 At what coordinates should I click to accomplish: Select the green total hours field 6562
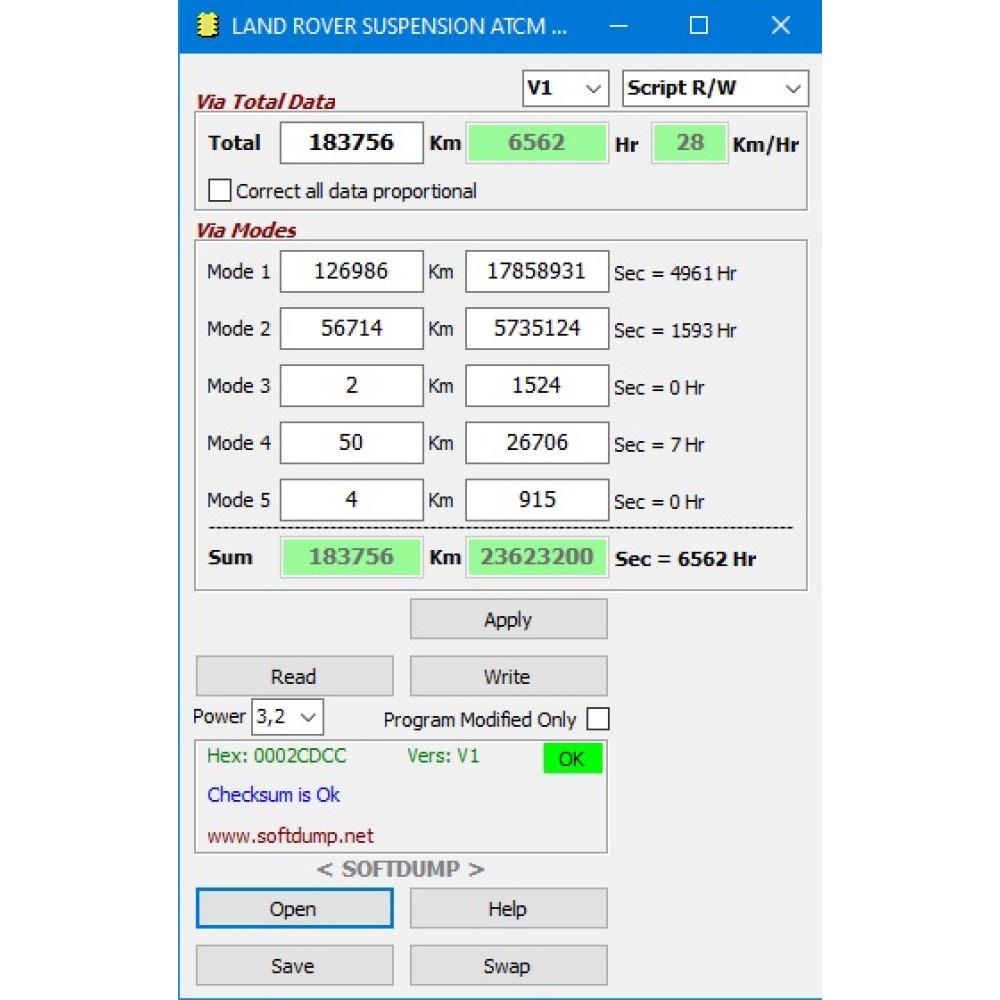tap(537, 143)
